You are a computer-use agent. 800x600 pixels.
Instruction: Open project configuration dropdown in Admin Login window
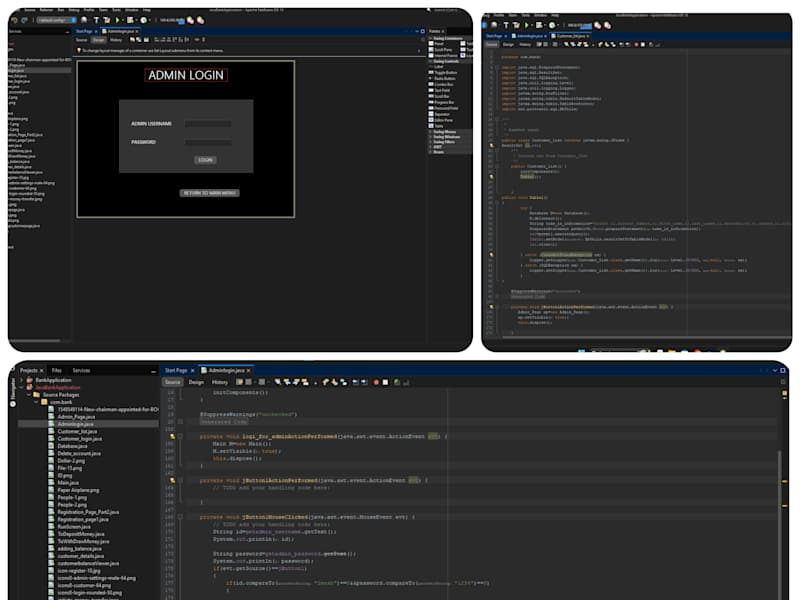pyautogui.click(x=57, y=20)
